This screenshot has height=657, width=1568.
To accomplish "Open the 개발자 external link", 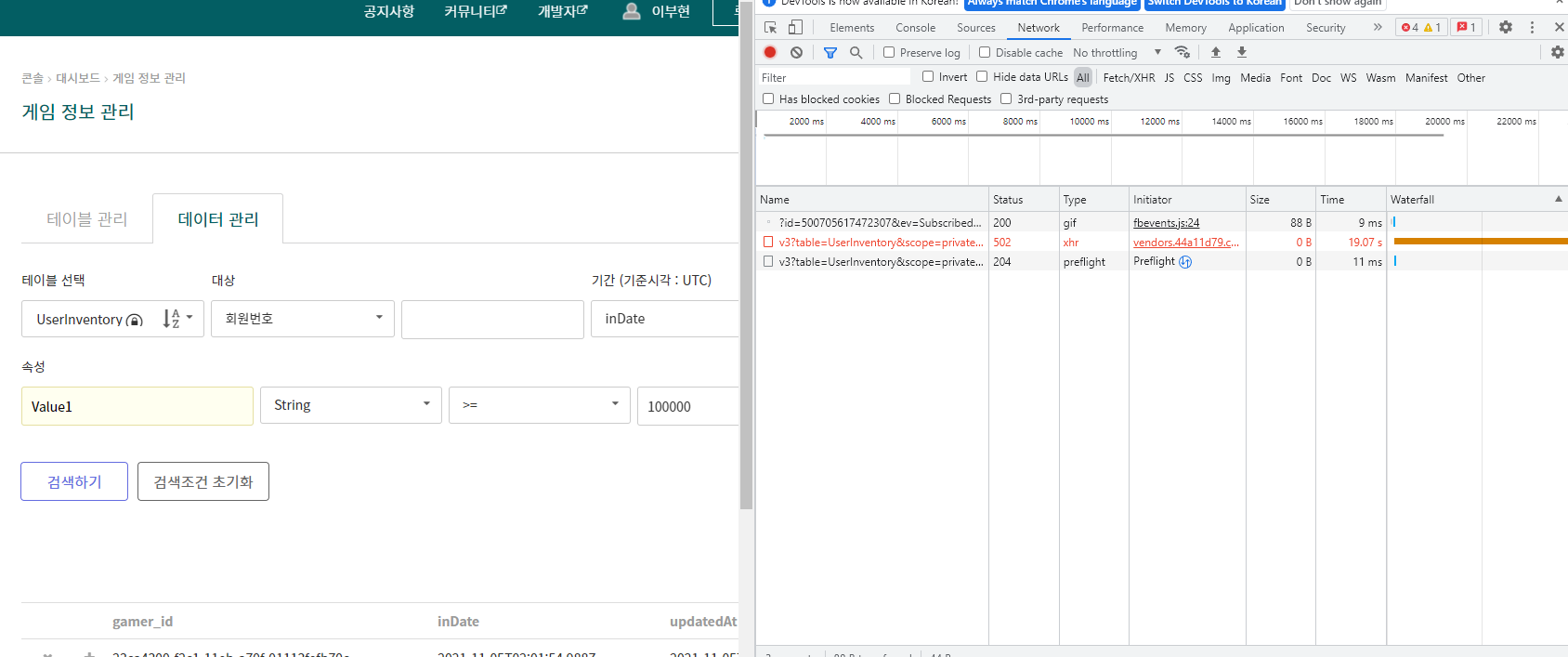I will 563,11.
